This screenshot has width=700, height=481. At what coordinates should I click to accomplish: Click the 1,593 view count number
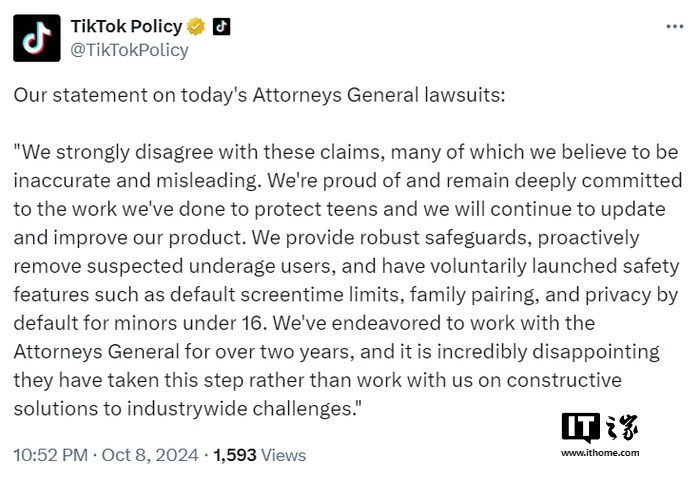point(234,454)
